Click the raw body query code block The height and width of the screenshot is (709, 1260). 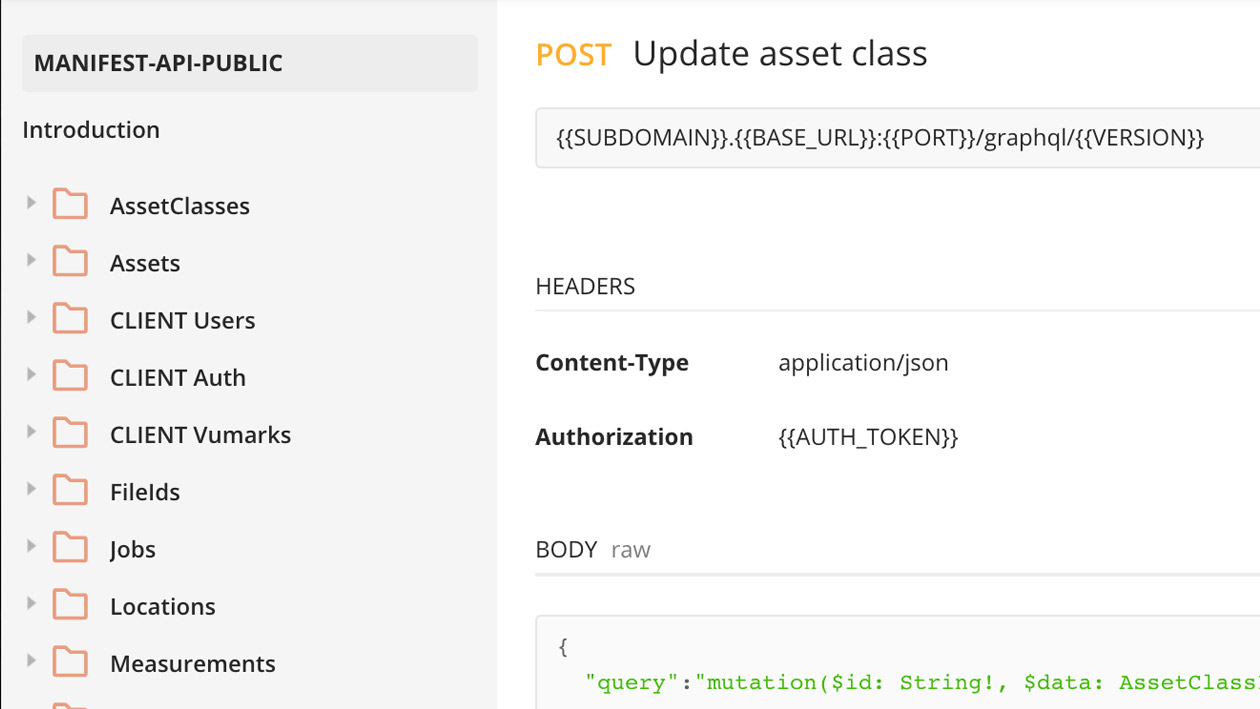pyautogui.click(x=897, y=663)
